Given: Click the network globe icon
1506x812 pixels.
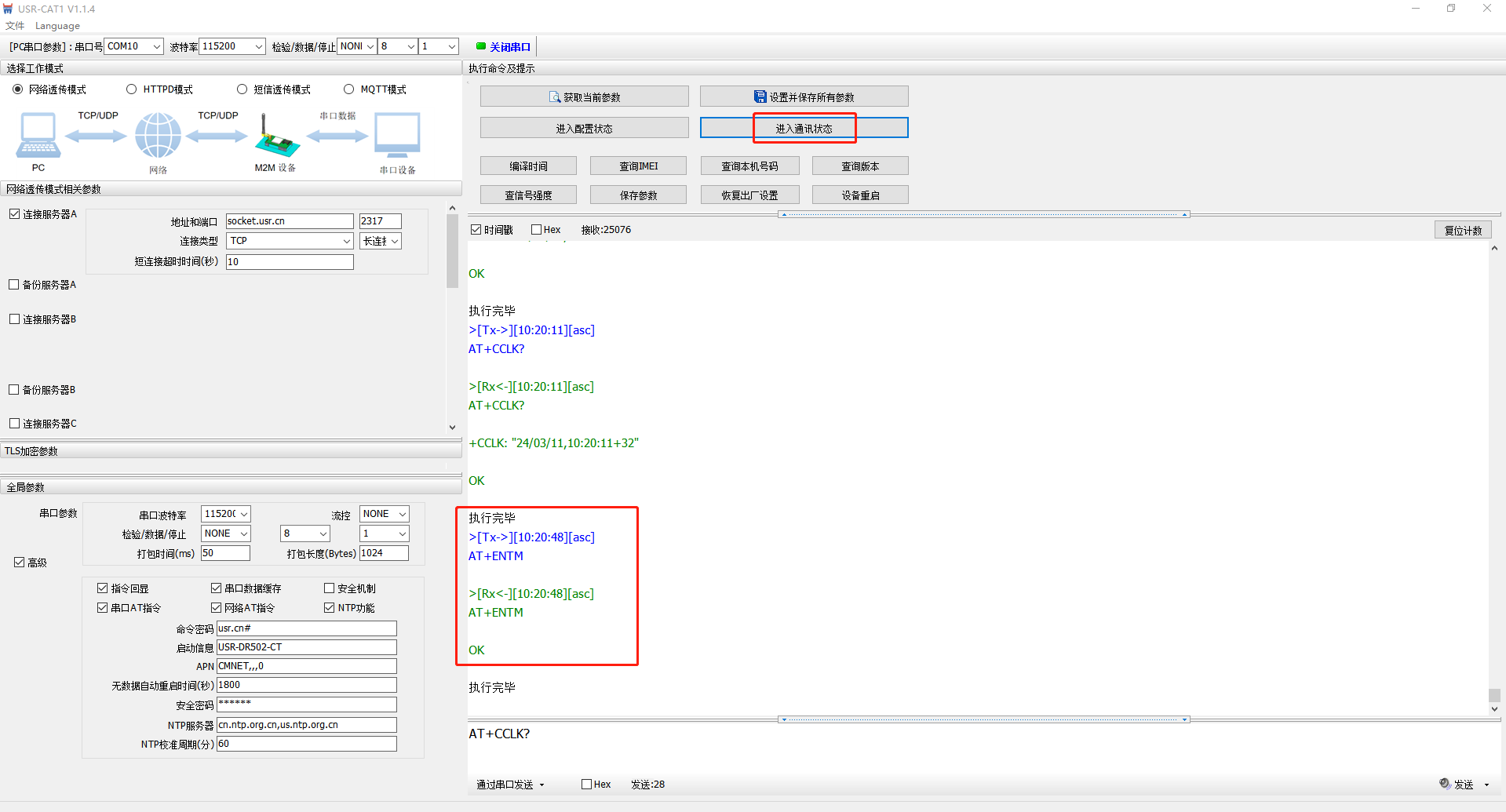Looking at the screenshot, I should (x=158, y=135).
